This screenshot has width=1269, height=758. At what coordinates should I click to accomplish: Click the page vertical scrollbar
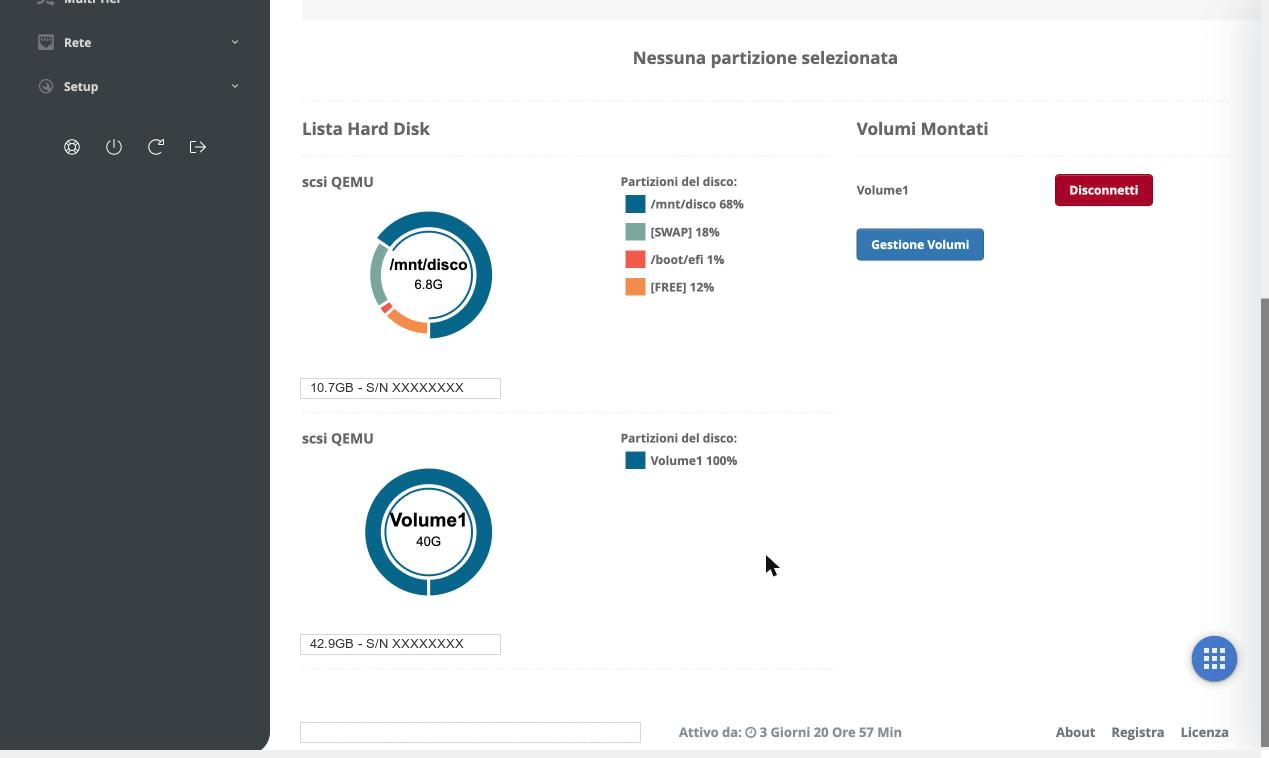point(1264,520)
